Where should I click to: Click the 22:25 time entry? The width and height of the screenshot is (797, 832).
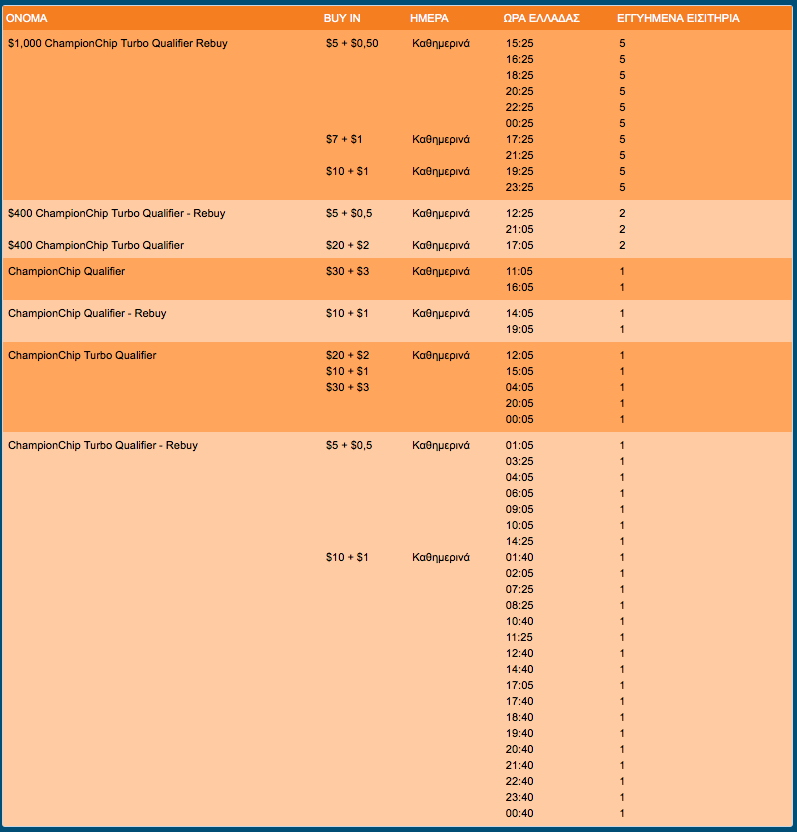519,107
